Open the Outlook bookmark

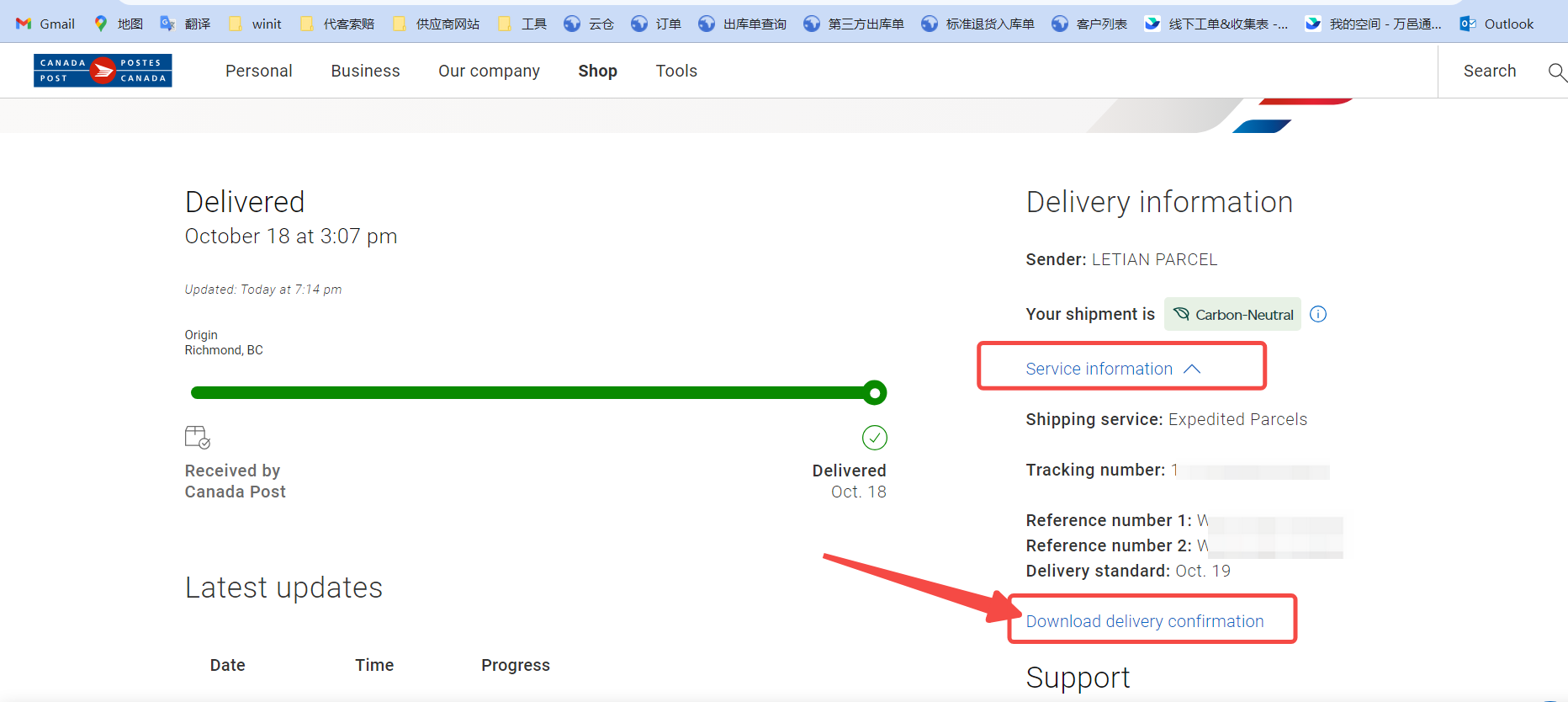[x=1496, y=24]
